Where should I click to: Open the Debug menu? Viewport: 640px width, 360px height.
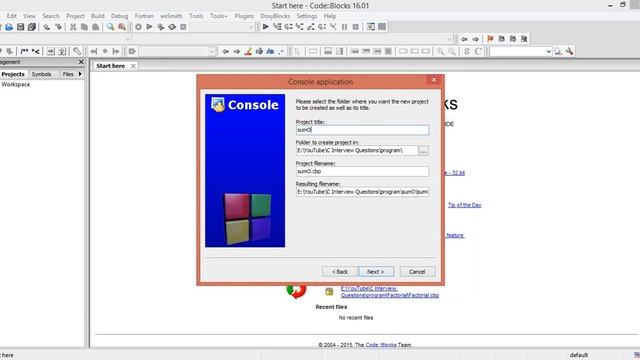[120, 16]
